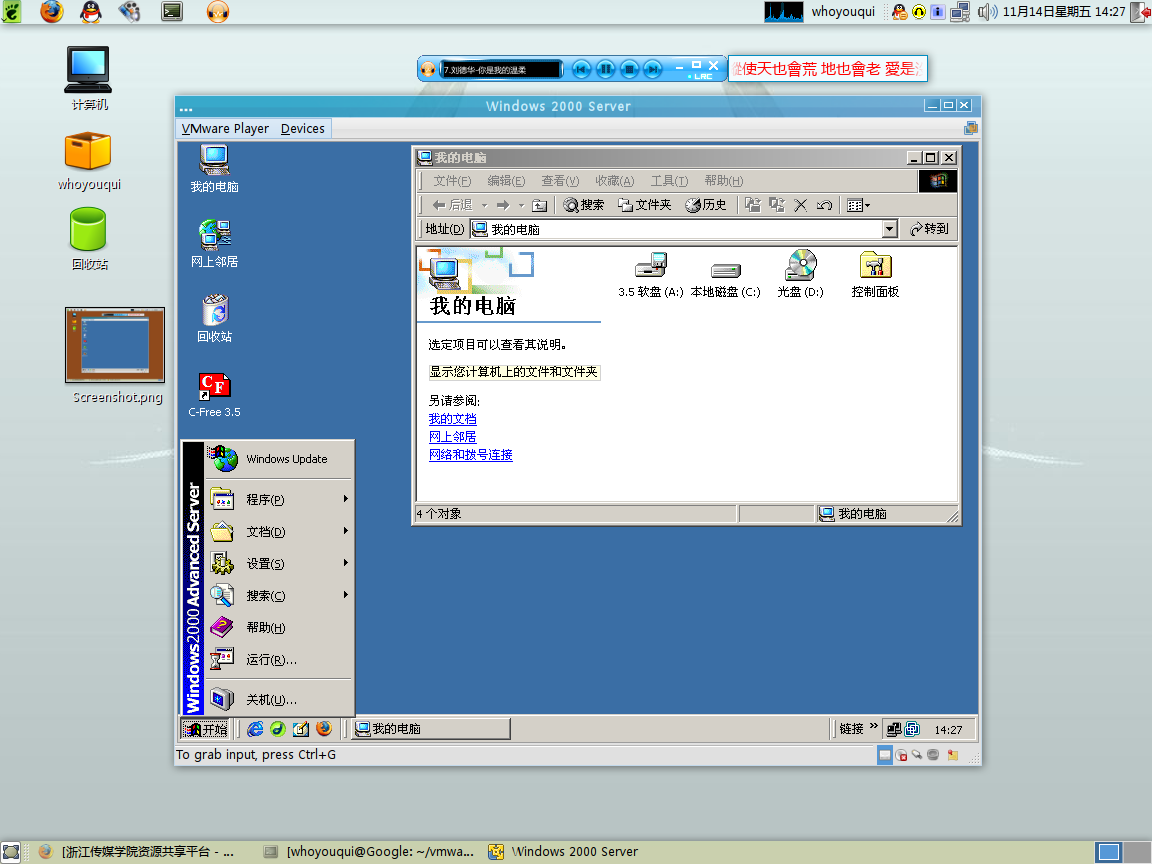This screenshot has width=1152, height=864.
Task: Open the VMware Player menu
Action: pos(225,129)
